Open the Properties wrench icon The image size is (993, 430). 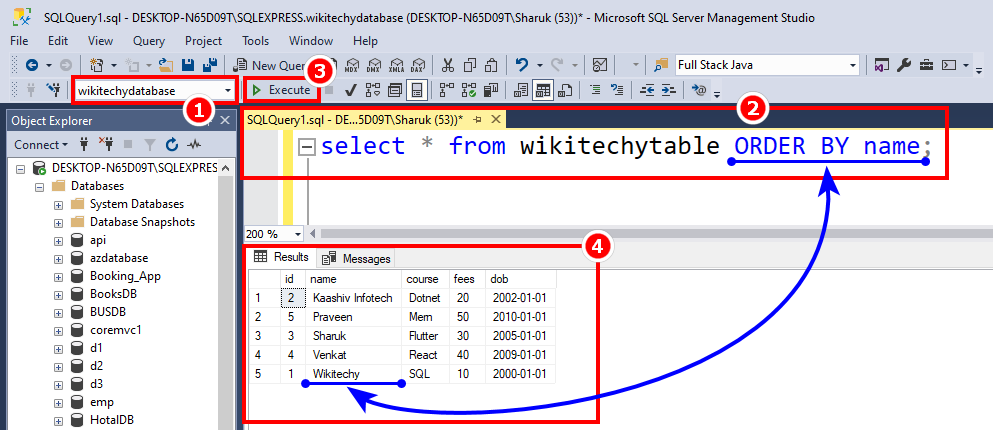904,65
